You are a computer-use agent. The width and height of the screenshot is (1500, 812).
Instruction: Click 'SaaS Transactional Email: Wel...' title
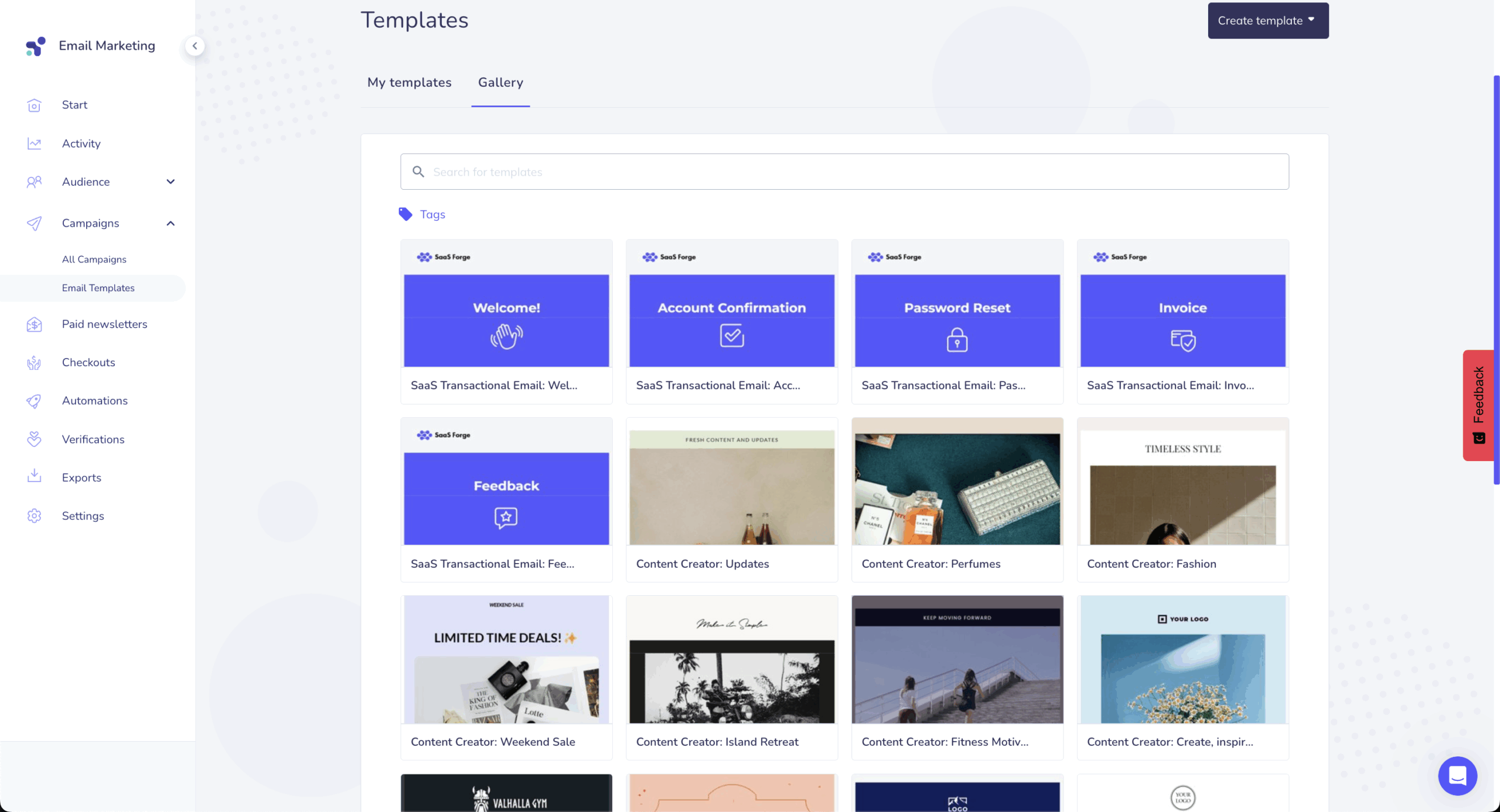(494, 385)
